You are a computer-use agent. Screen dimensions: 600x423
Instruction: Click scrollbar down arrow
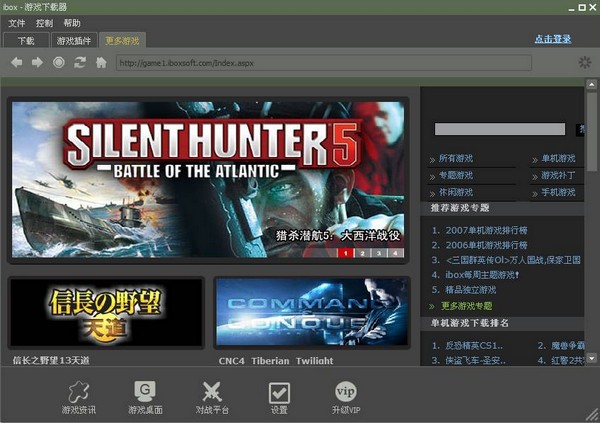[592, 358]
